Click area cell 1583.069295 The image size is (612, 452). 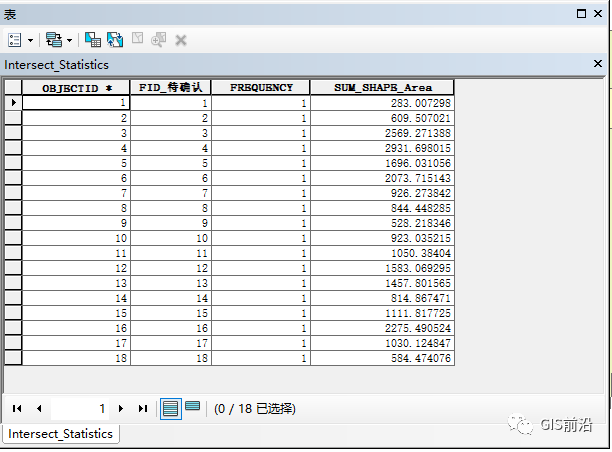point(382,268)
